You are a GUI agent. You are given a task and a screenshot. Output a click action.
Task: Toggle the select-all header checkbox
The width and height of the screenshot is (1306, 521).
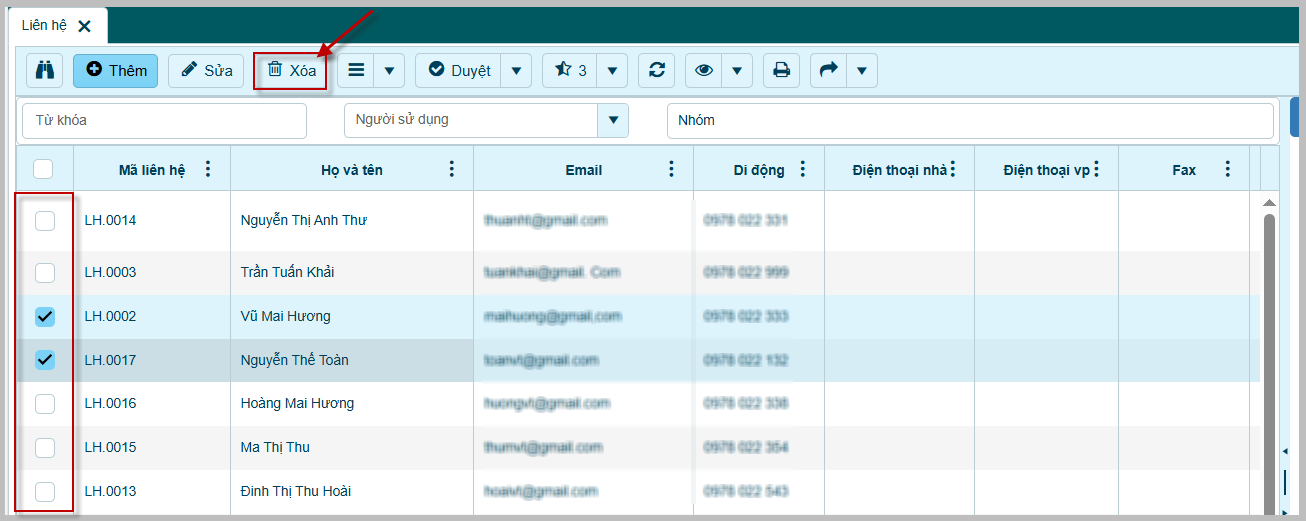[x=43, y=169]
